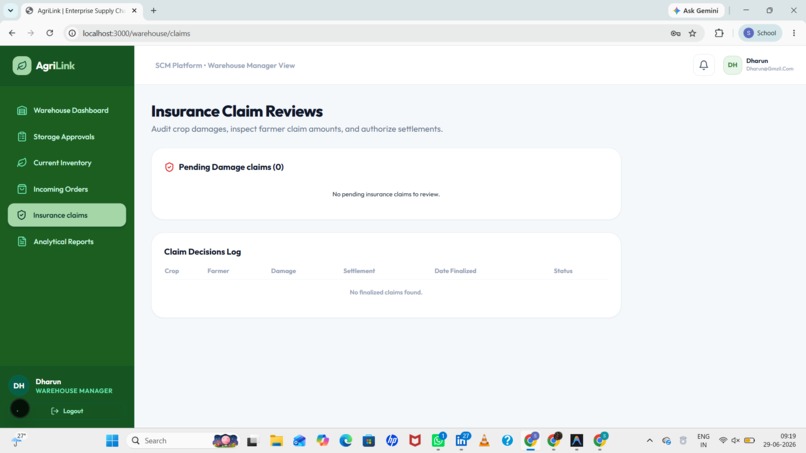The width and height of the screenshot is (806, 453).
Task: Click the Warehouse Dashboard building icon
Action: coord(22,110)
